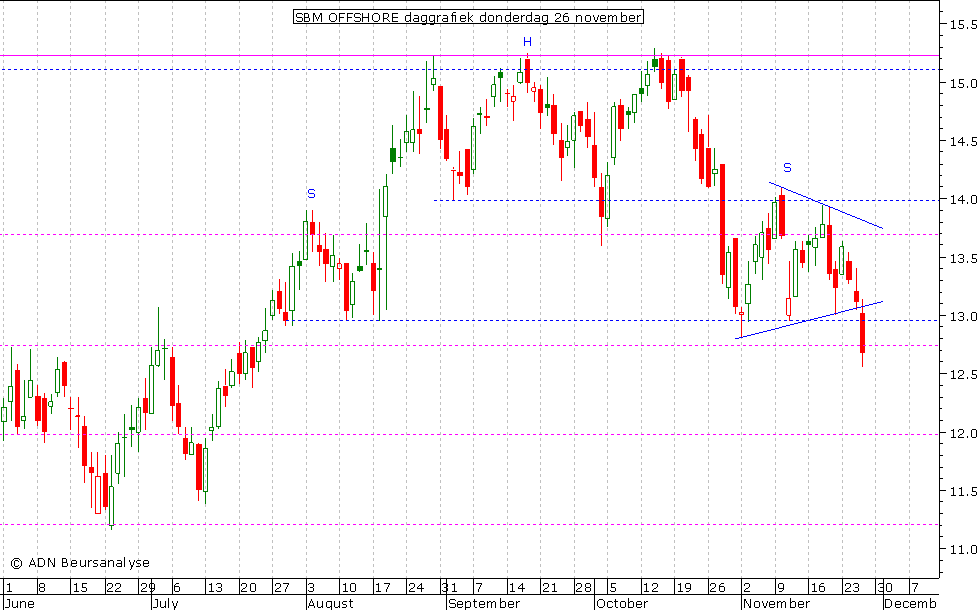Image resolution: width=980 pixels, height=610 pixels.
Task: Click the date label '26' in October
Action: click(718, 588)
